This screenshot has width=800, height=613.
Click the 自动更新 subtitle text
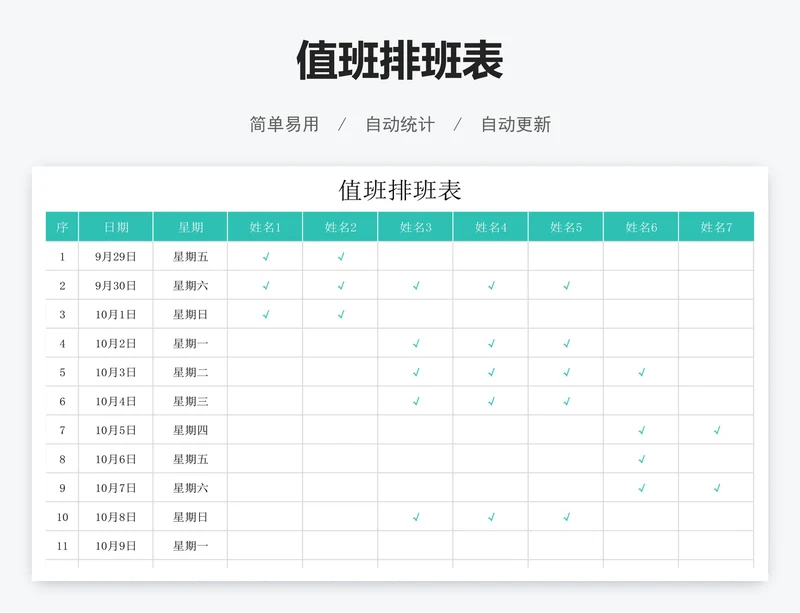click(x=516, y=125)
